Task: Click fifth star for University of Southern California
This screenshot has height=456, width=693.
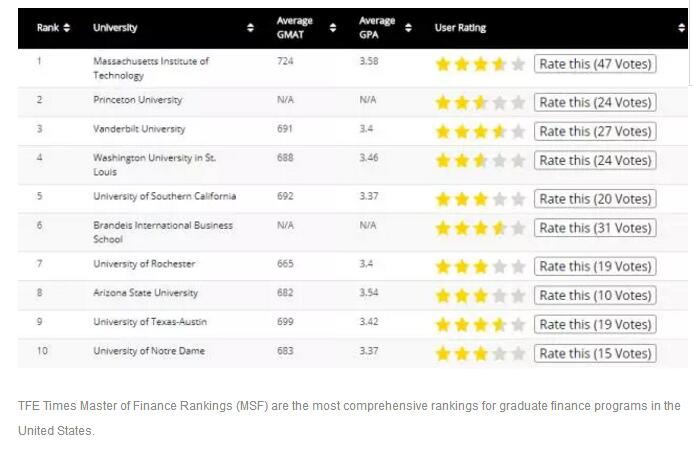Action: click(x=517, y=199)
